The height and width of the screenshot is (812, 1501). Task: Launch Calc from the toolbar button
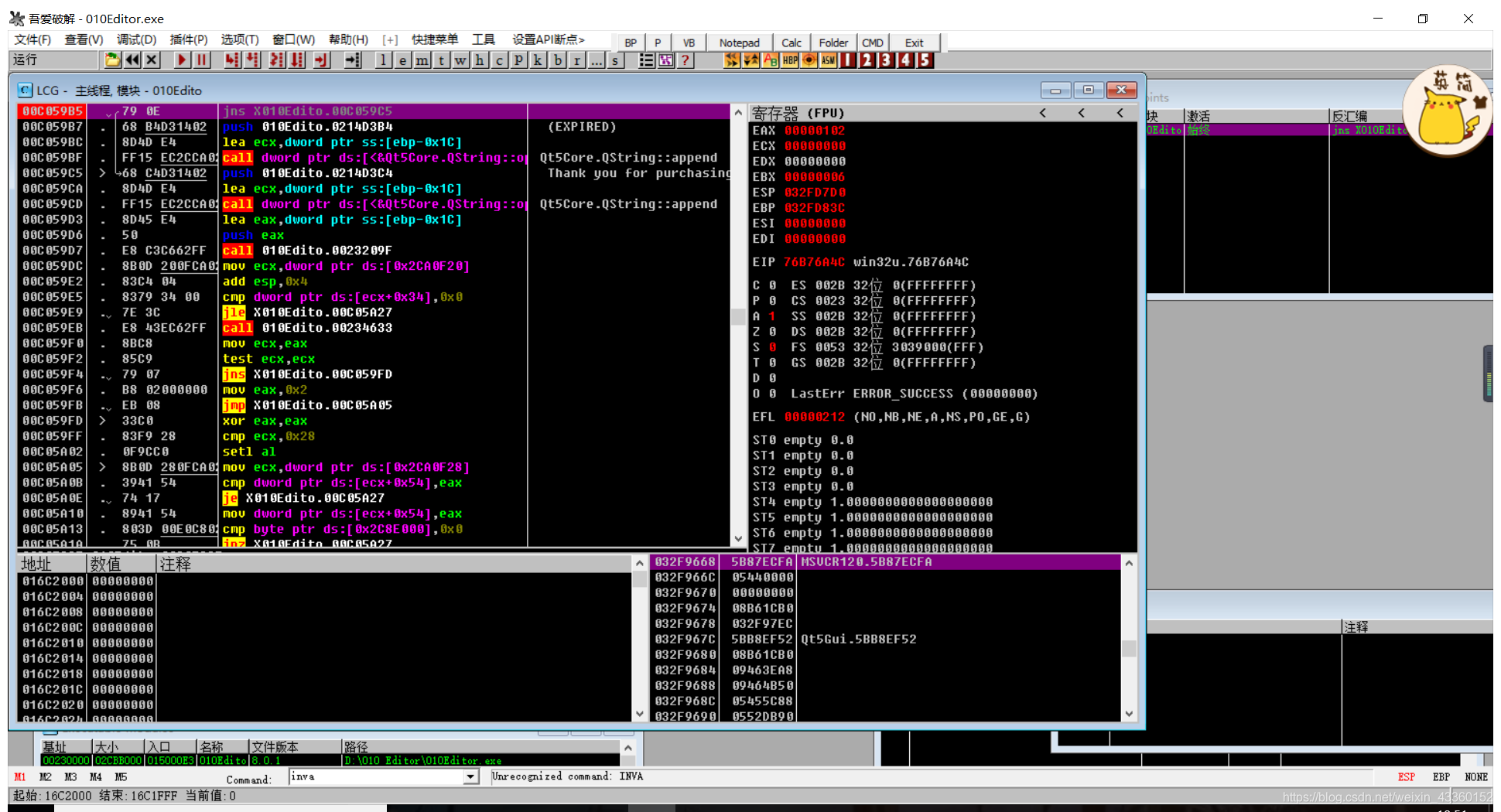(x=792, y=43)
